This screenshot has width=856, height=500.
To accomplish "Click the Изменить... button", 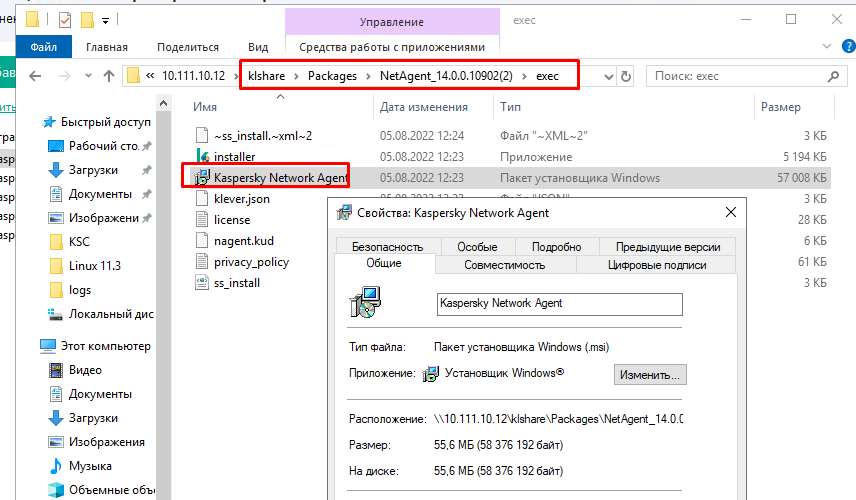I will click(650, 375).
